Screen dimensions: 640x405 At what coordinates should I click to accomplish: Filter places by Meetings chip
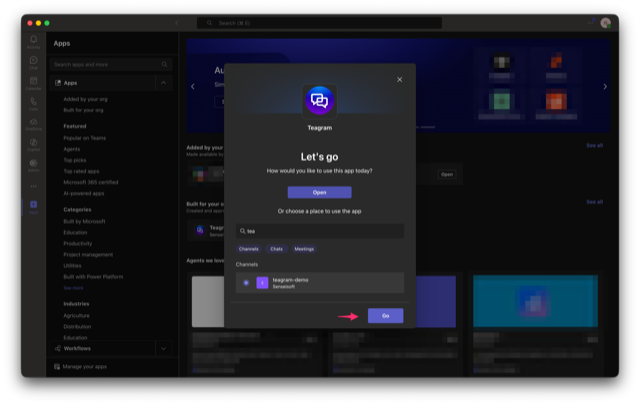(304, 249)
